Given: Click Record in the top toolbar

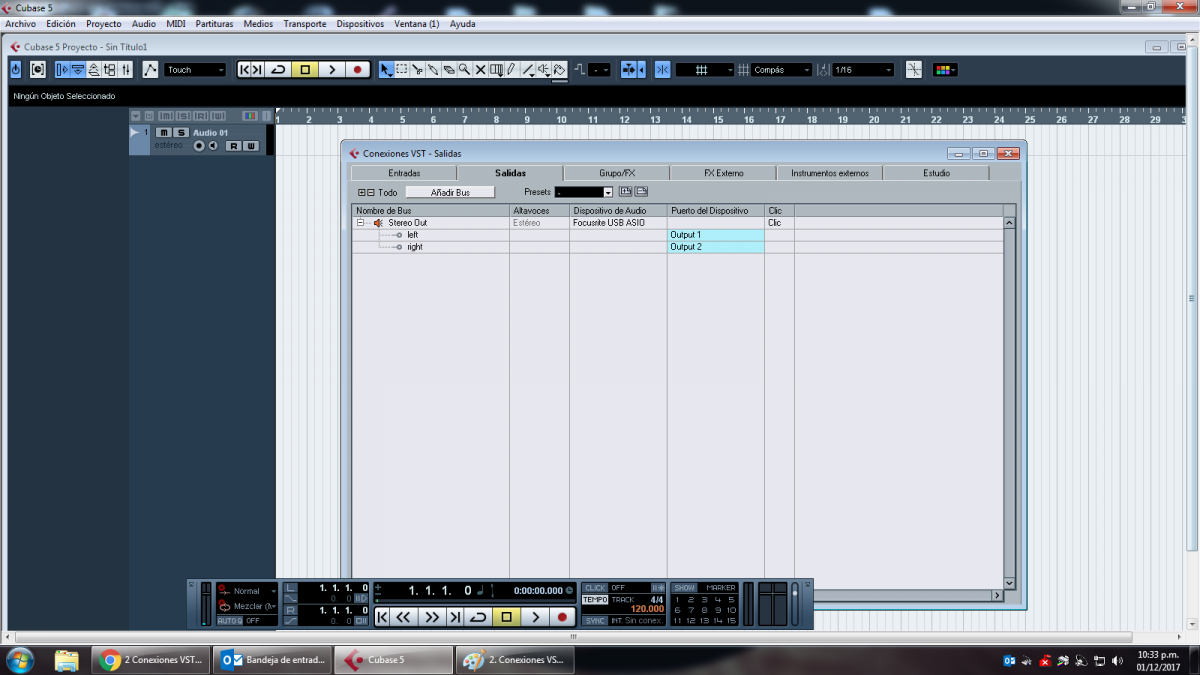Looking at the screenshot, I should pyautogui.click(x=357, y=69).
